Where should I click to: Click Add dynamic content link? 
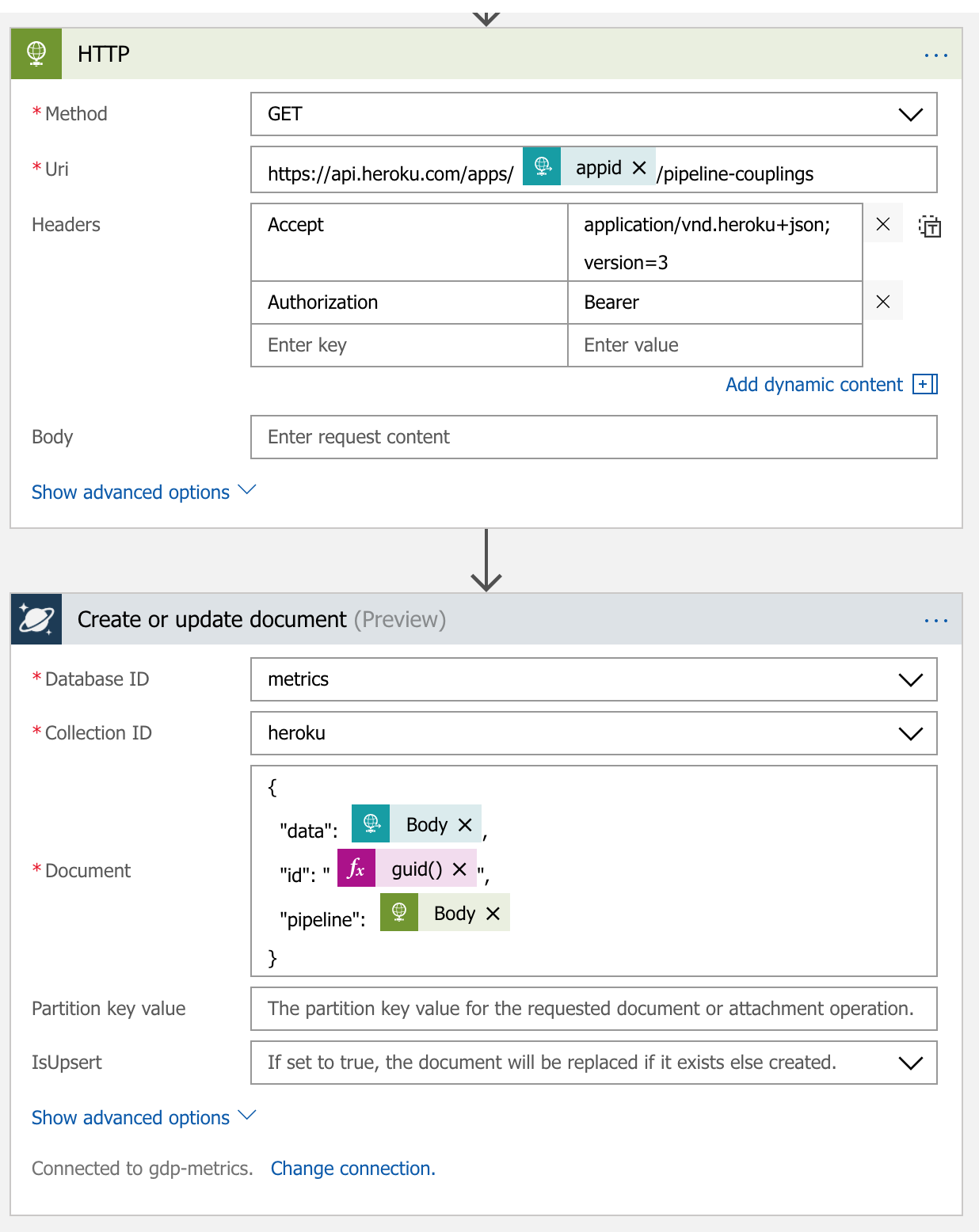pyautogui.click(x=814, y=384)
